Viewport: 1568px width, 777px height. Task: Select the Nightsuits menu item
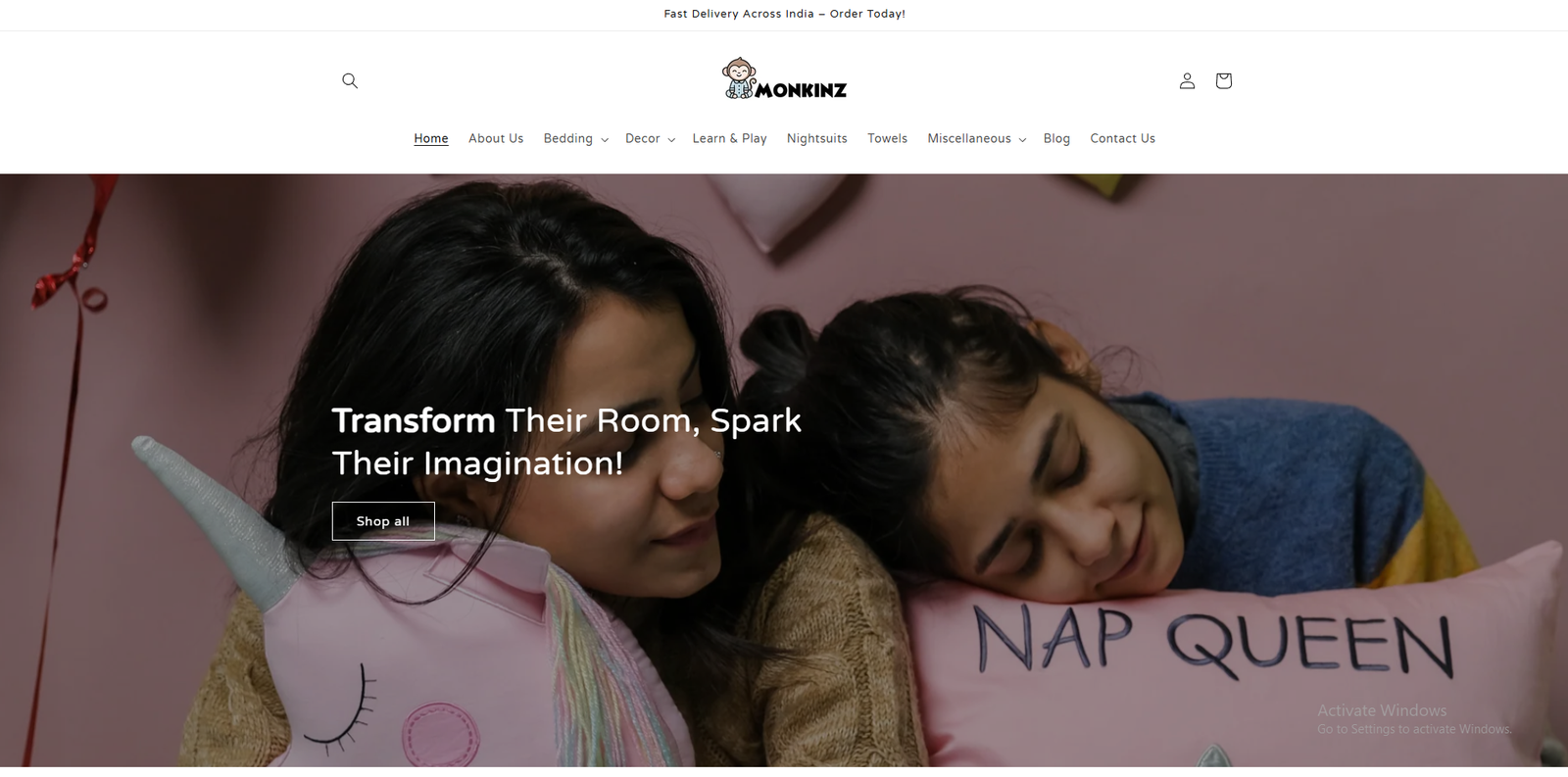[817, 138]
